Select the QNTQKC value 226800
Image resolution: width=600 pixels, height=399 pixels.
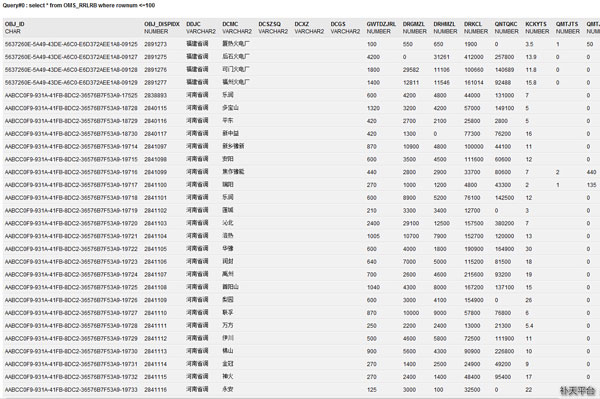pyautogui.click(x=504, y=351)
